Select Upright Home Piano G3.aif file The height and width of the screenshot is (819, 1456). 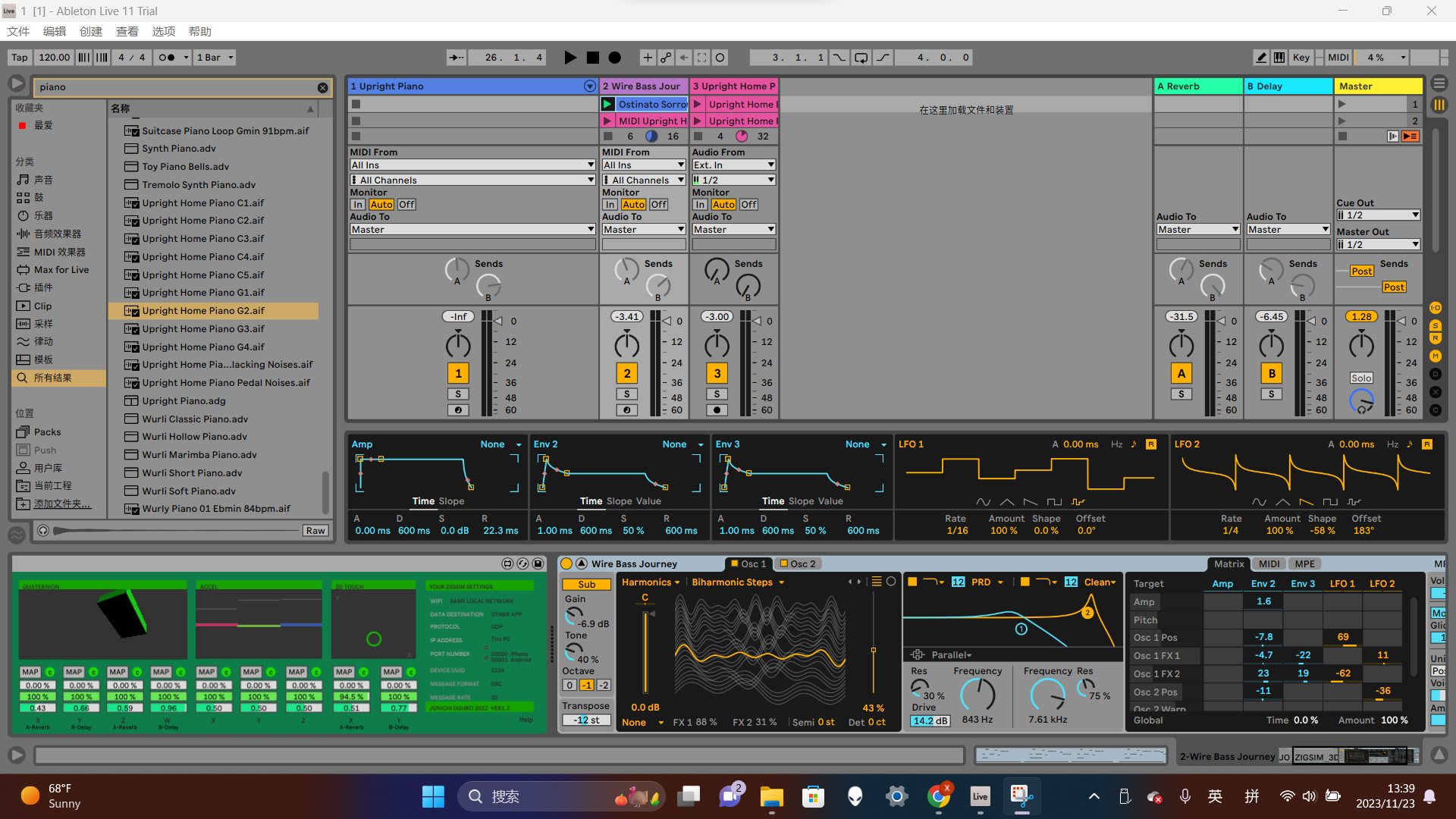(x=202, y=329)
